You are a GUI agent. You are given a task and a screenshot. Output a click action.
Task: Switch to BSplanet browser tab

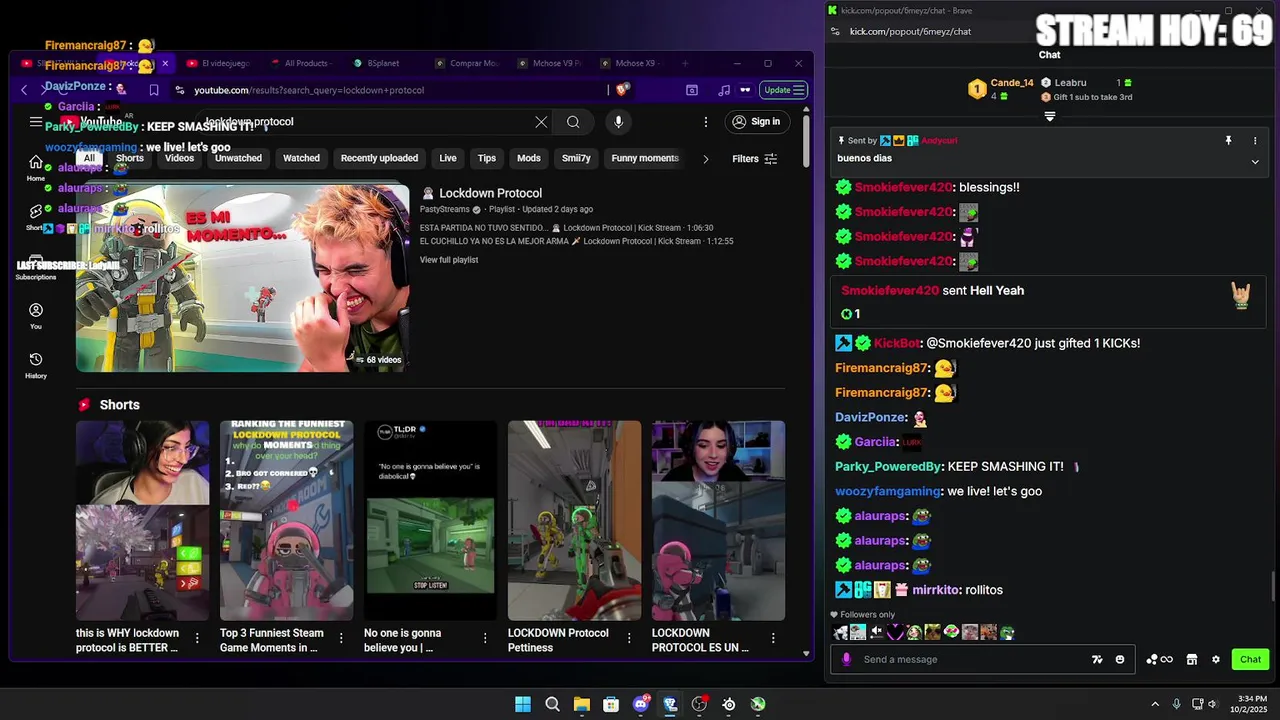coord(382,63)
